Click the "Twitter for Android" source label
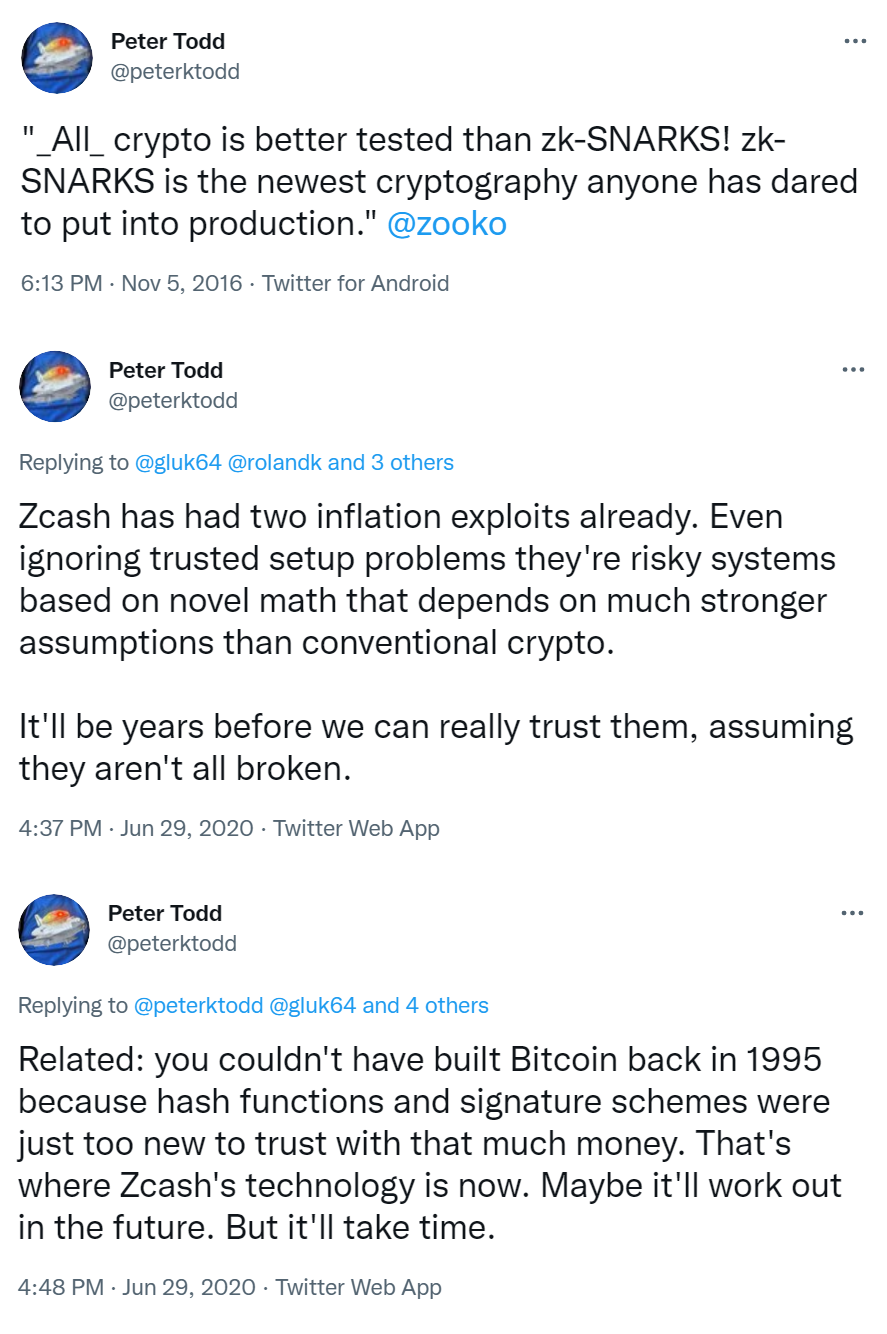This screenshot has width=887, height=1334. click(x=355, y=283)
